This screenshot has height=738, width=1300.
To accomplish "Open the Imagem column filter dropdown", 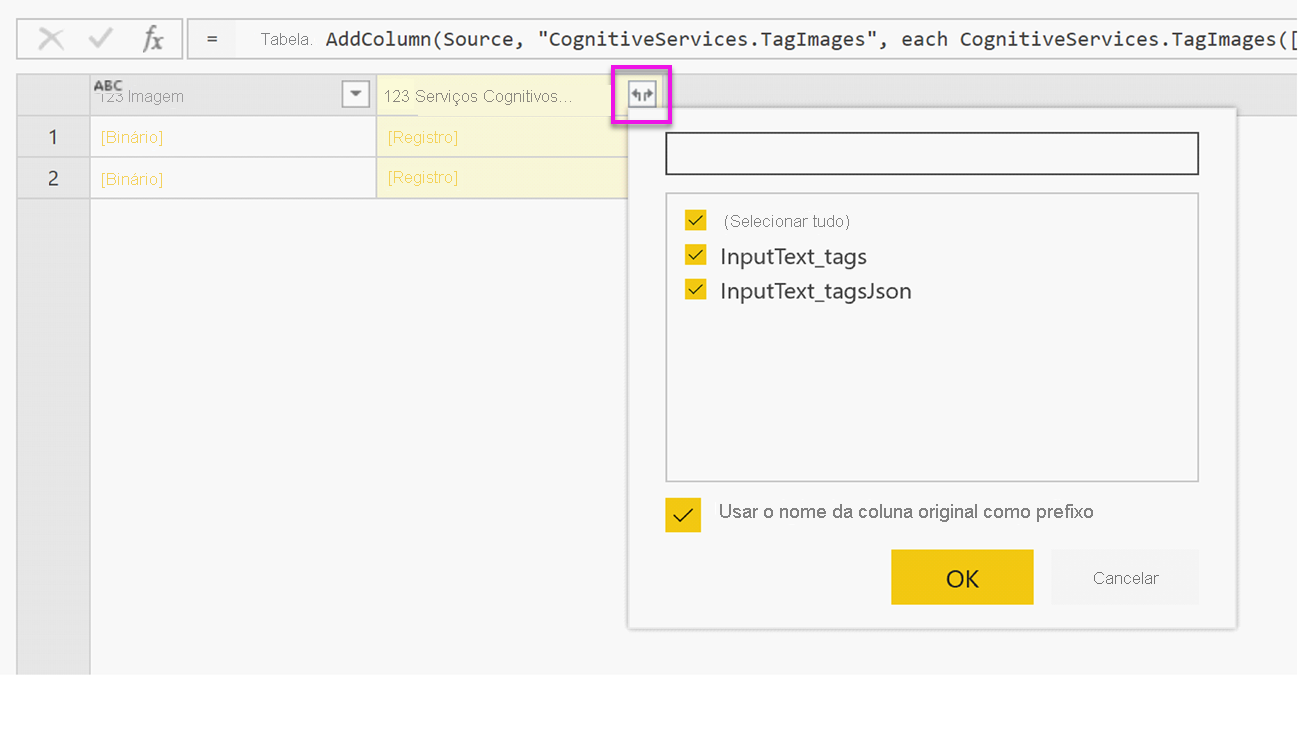I will point(356,95).
